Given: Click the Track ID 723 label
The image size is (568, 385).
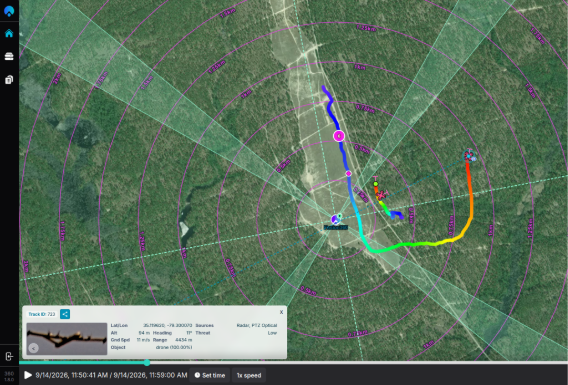Looking at the screenshot, I should click(42, 314).
